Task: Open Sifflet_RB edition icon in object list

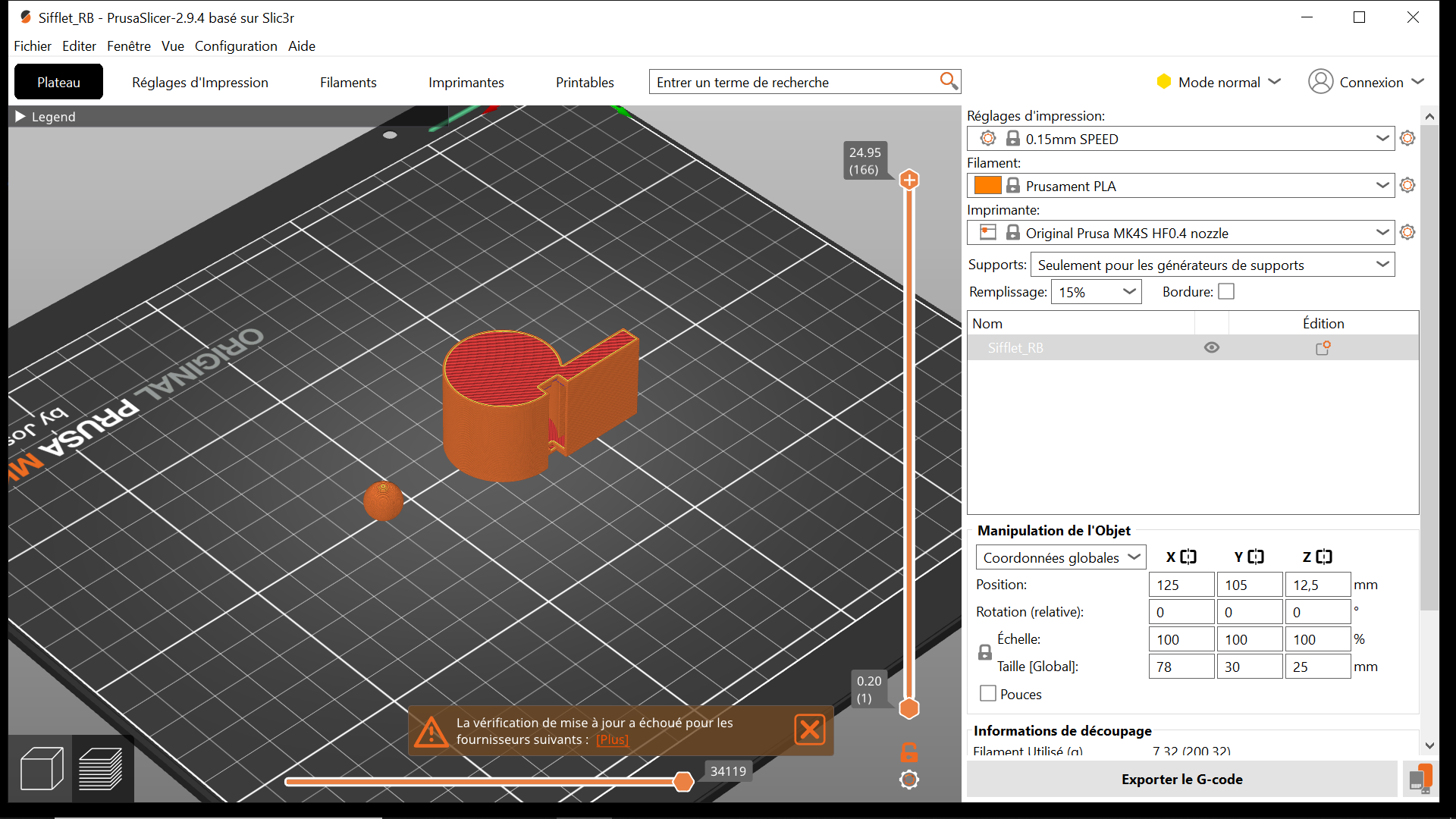Action: pyautogui.click(x=1323, y=347)
